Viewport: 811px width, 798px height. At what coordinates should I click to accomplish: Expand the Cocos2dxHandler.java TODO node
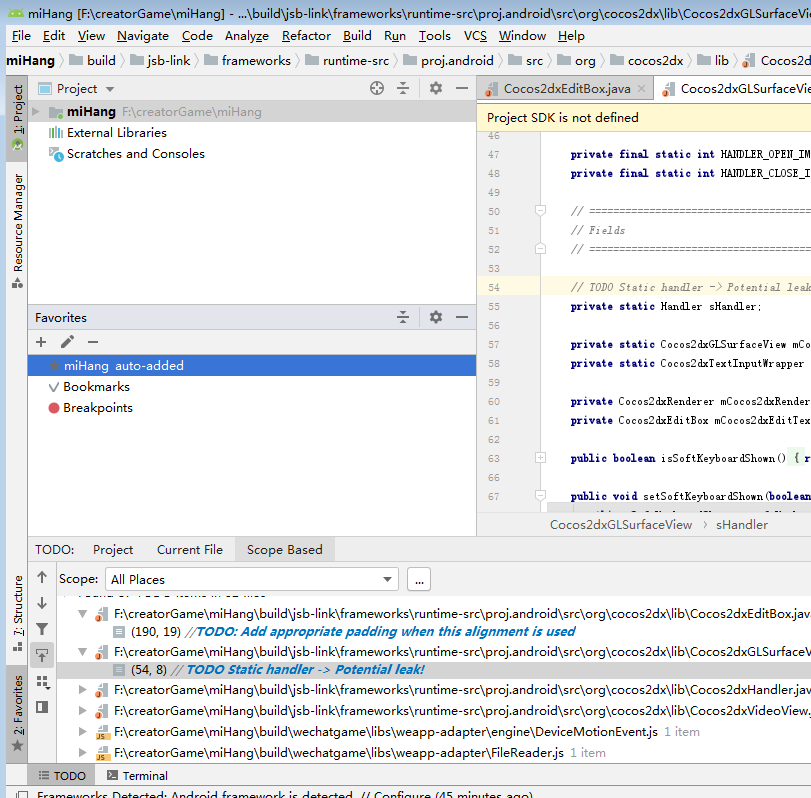click(x=82, y=690)
